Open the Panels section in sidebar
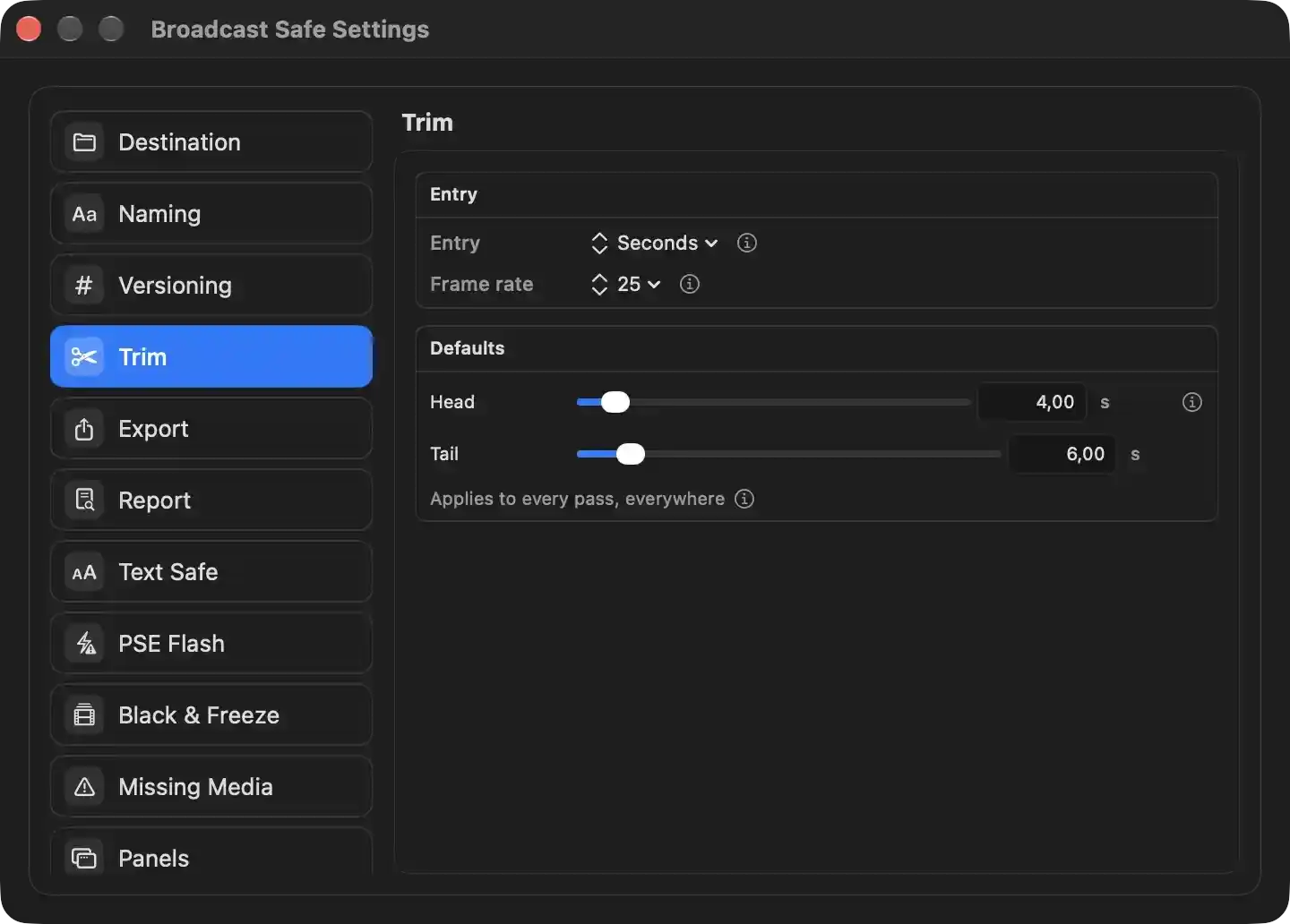The height and width of the screenshot is (924, 1290). click(211, 851)
